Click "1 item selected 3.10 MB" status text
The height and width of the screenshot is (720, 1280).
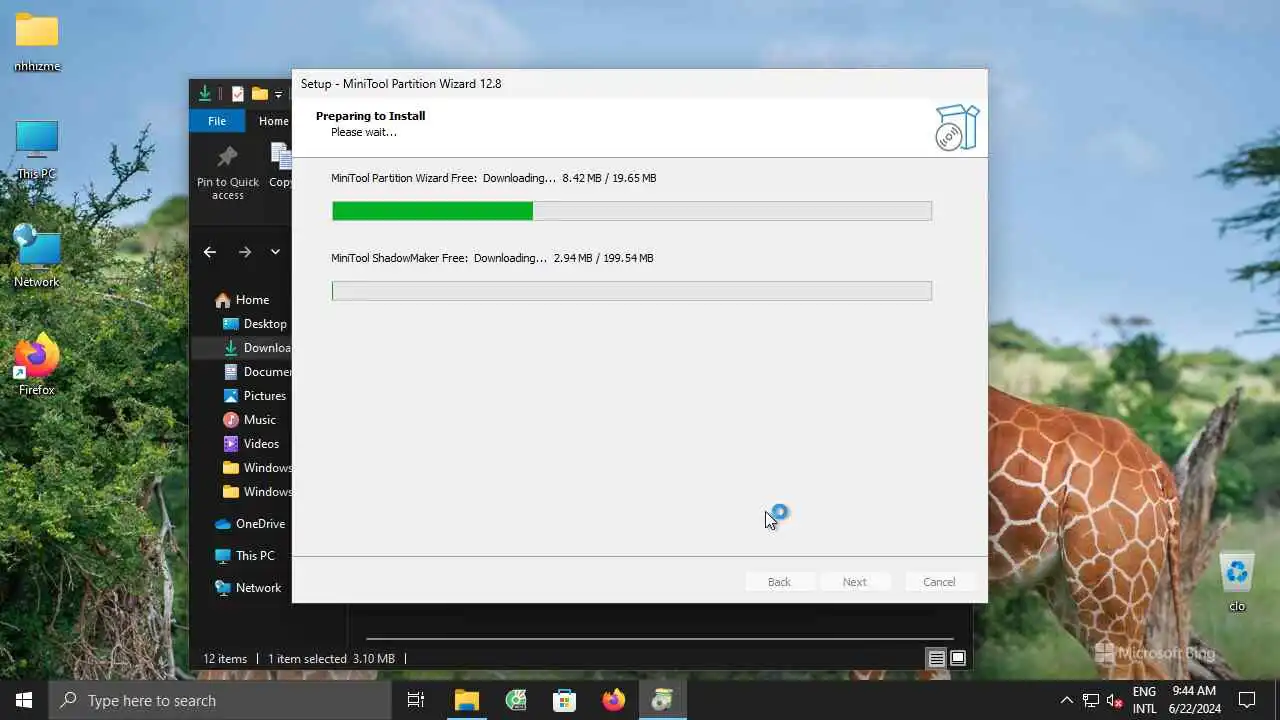click(331, 659)
